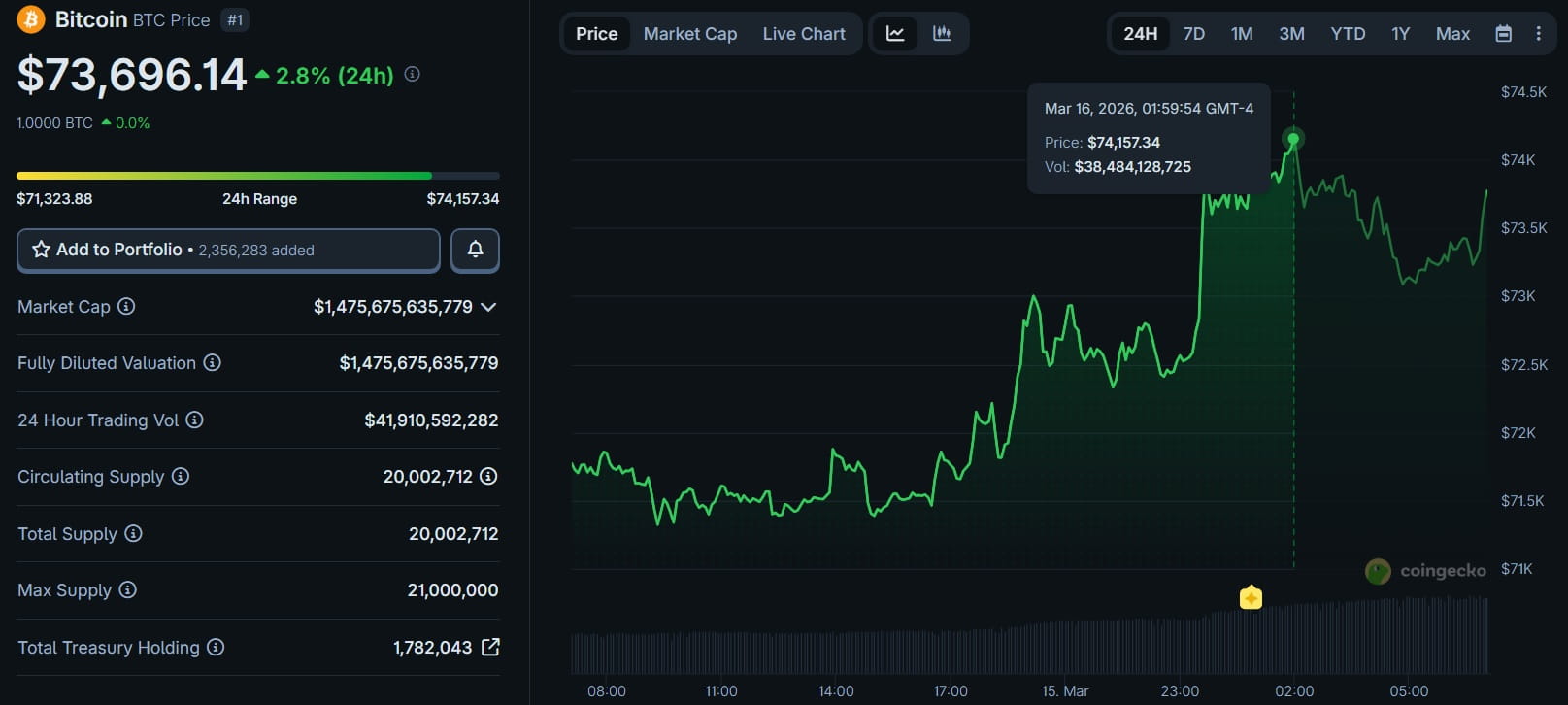Click info icon beside Circulating Supply value
This screenshot has width=1568, height=705.
coord(488,476)
